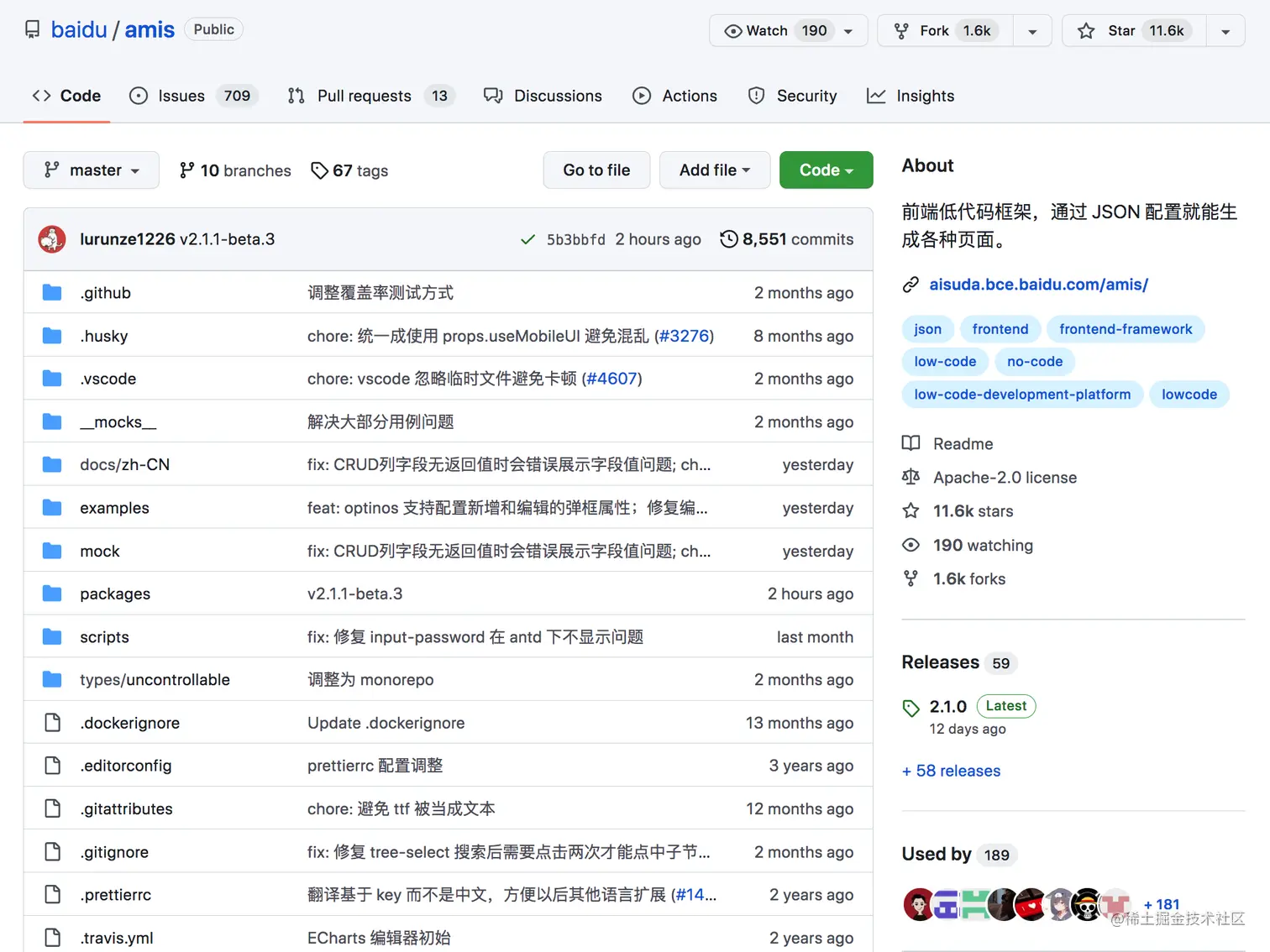1270x952 pixels.
Task: Open the + 181 dependents link
Action: (x=1162, y=904)
